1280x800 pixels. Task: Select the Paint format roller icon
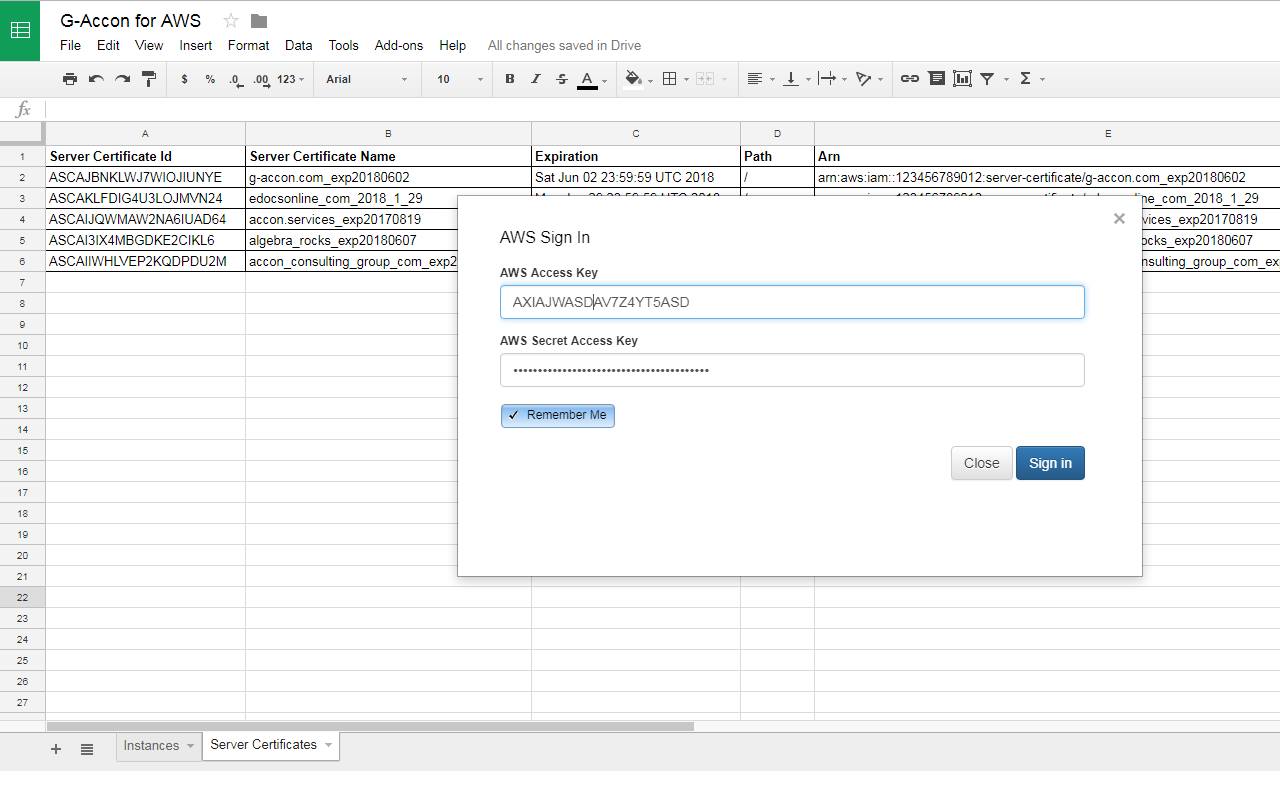coord(149,79)
